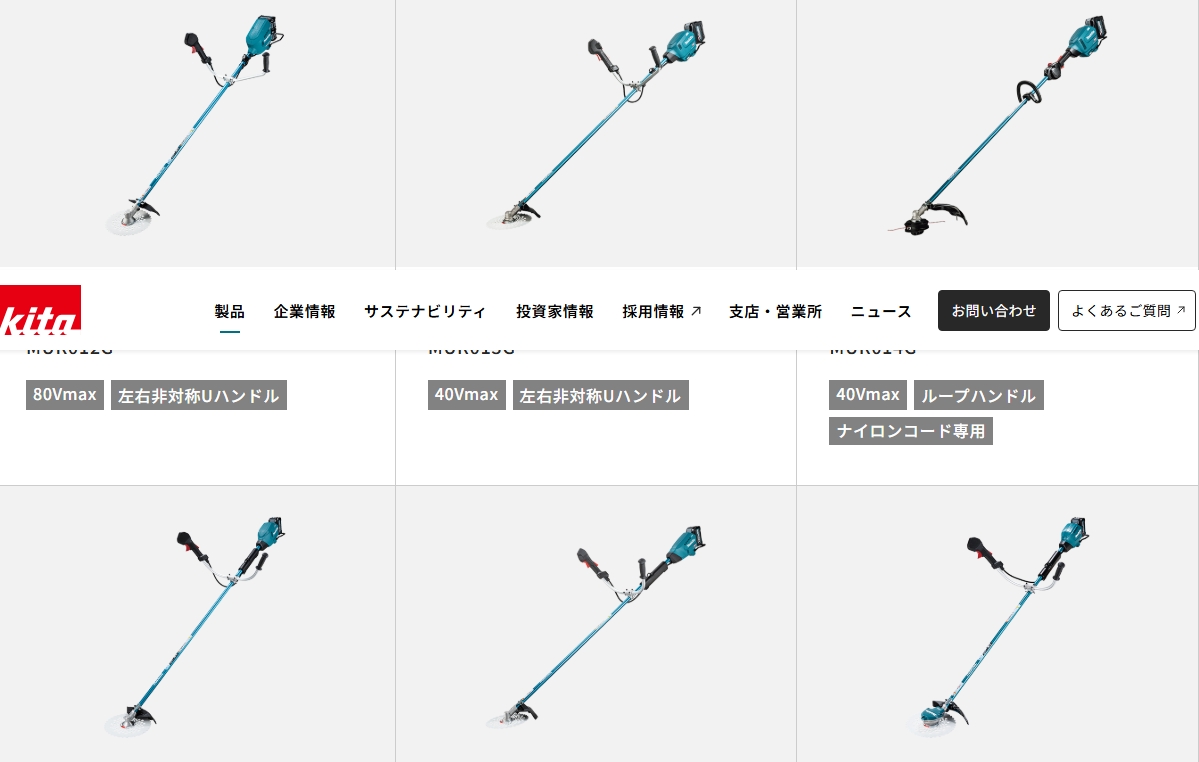This screenshot has width=1199, height=762.
Task: Open the 企業情報 menu item
Action: [x=304, y=311]
